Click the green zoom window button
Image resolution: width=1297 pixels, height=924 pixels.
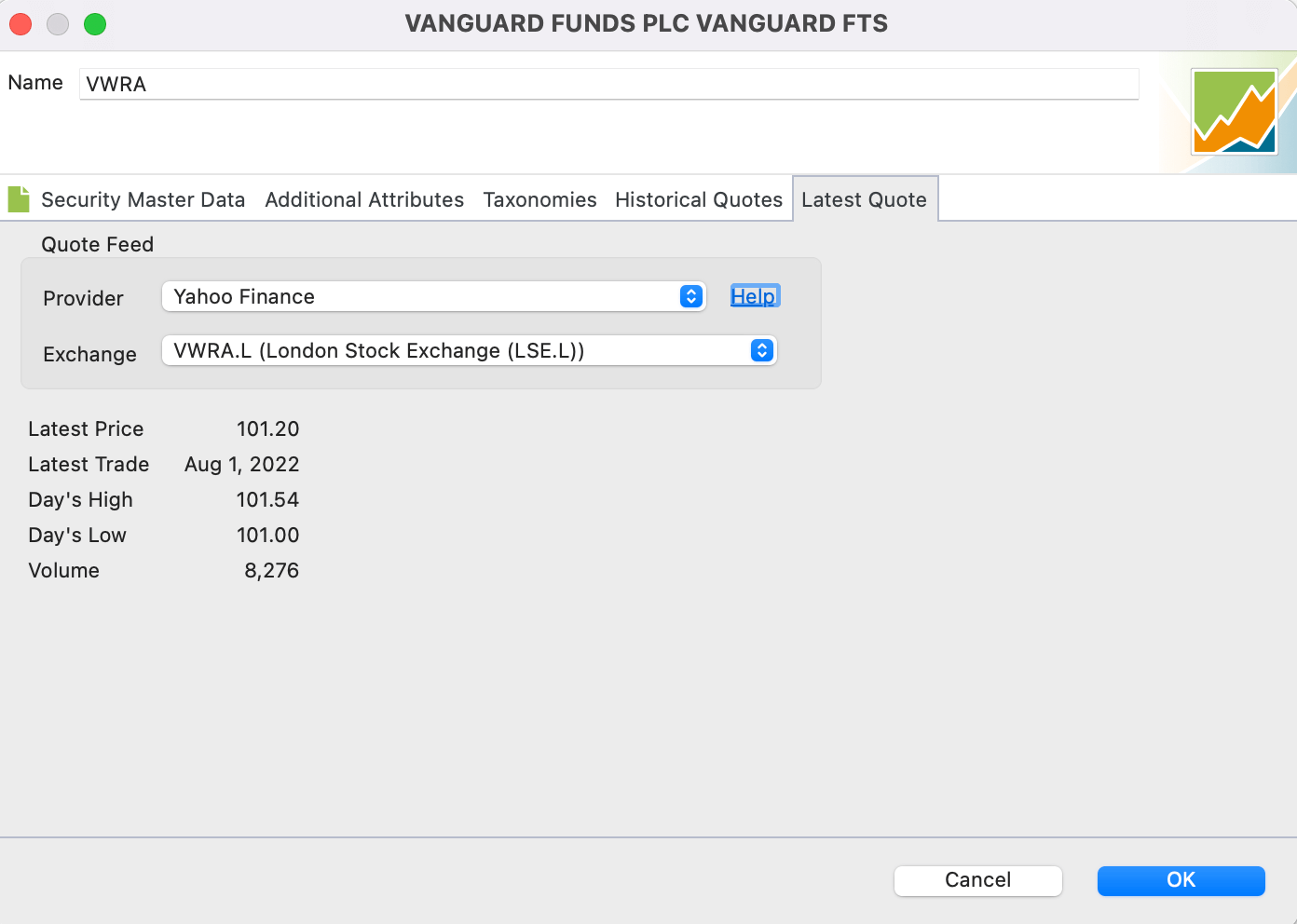[x=95, y=24]
